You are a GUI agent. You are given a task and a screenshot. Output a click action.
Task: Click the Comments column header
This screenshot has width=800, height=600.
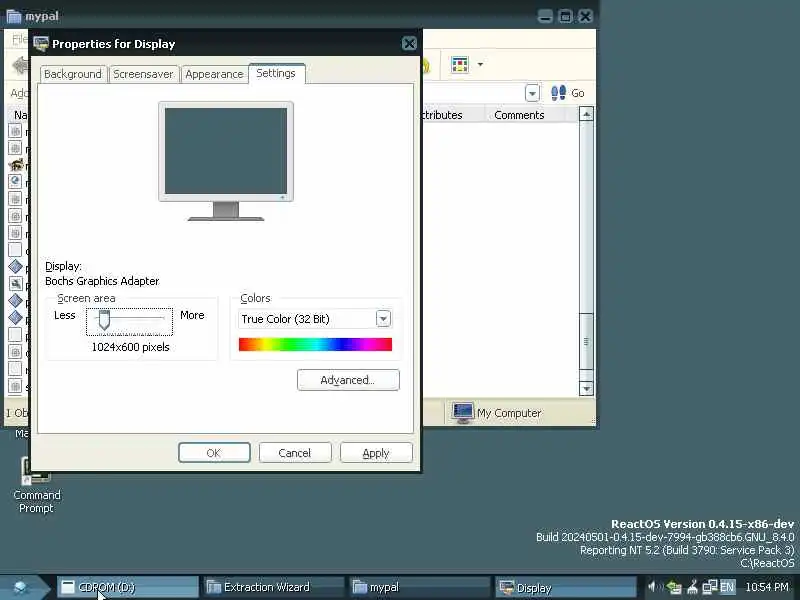point(519,115)
